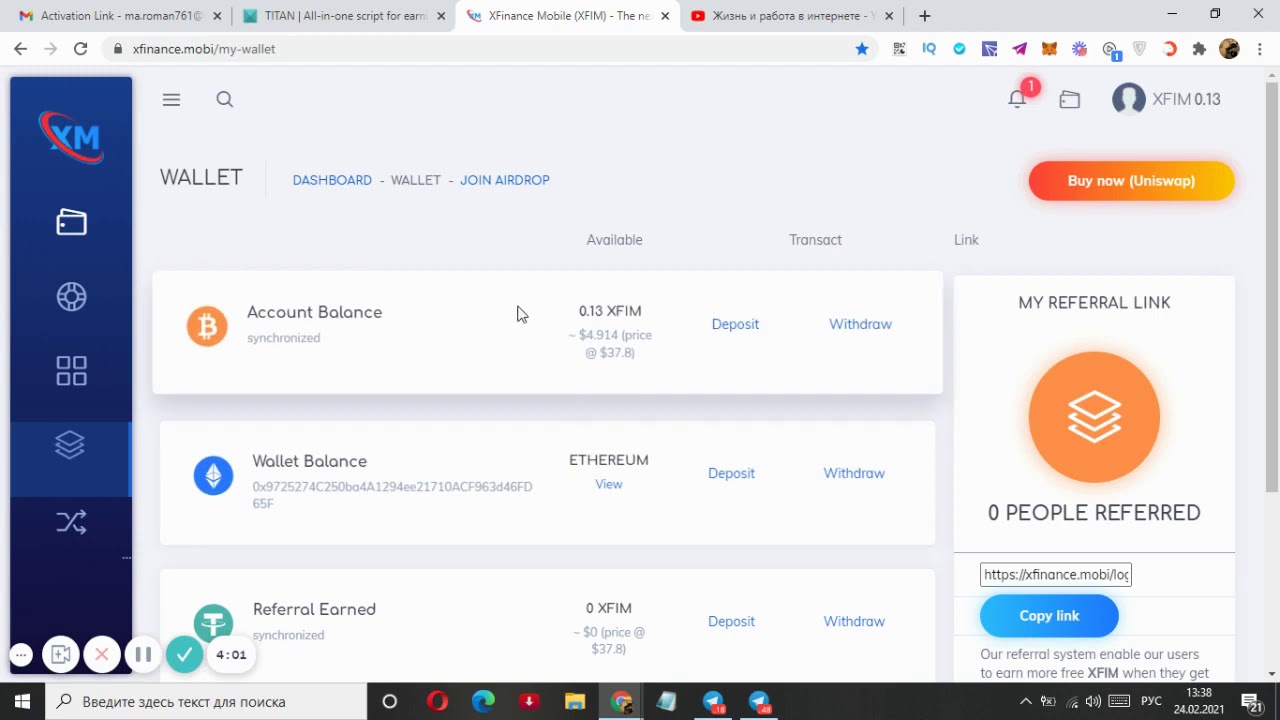Cancel recording with the red X
The width and height of the screenshot is (1280, 720).
[101, 655]
